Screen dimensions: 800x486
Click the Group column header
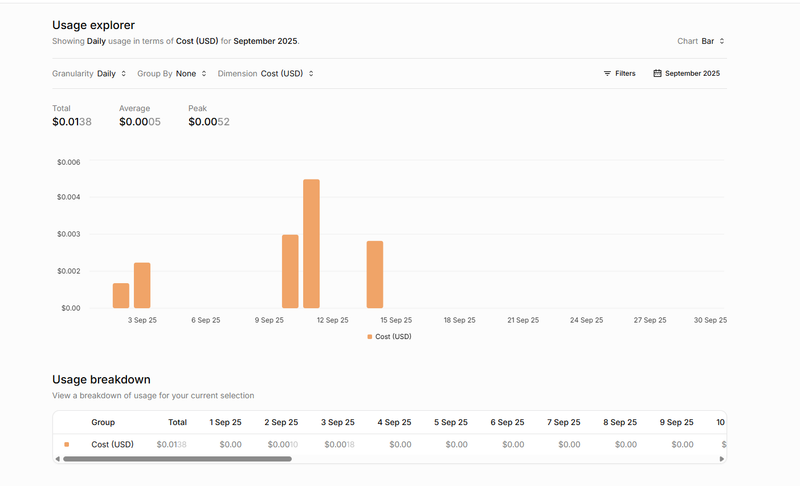click(x=103, y=422)
